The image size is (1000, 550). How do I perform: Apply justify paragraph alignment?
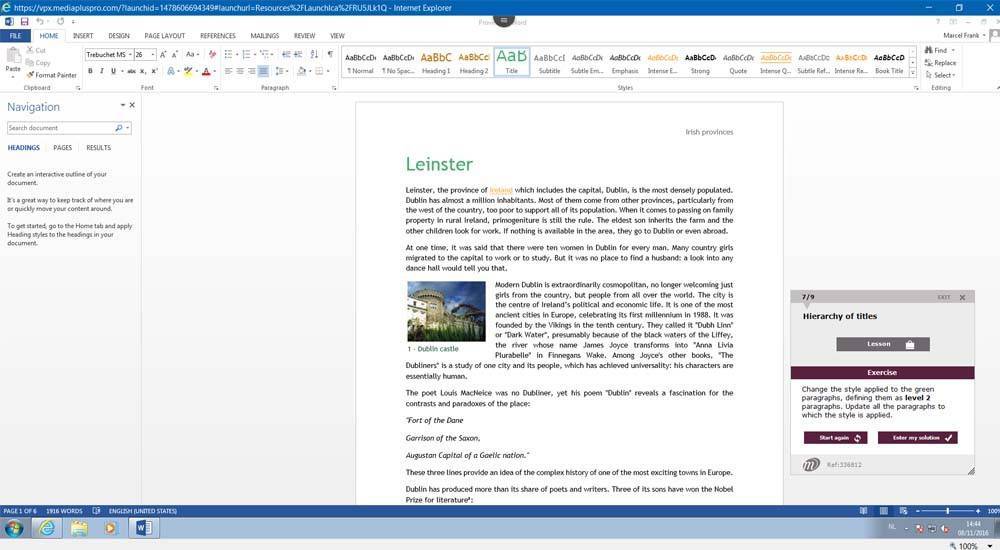[263, 71]
